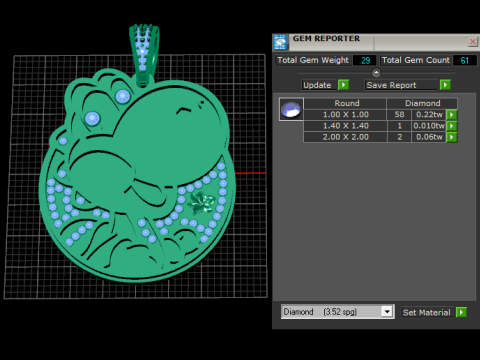Click the green arrow next to Update
This screenshot has width=480, height=360.
343,85
